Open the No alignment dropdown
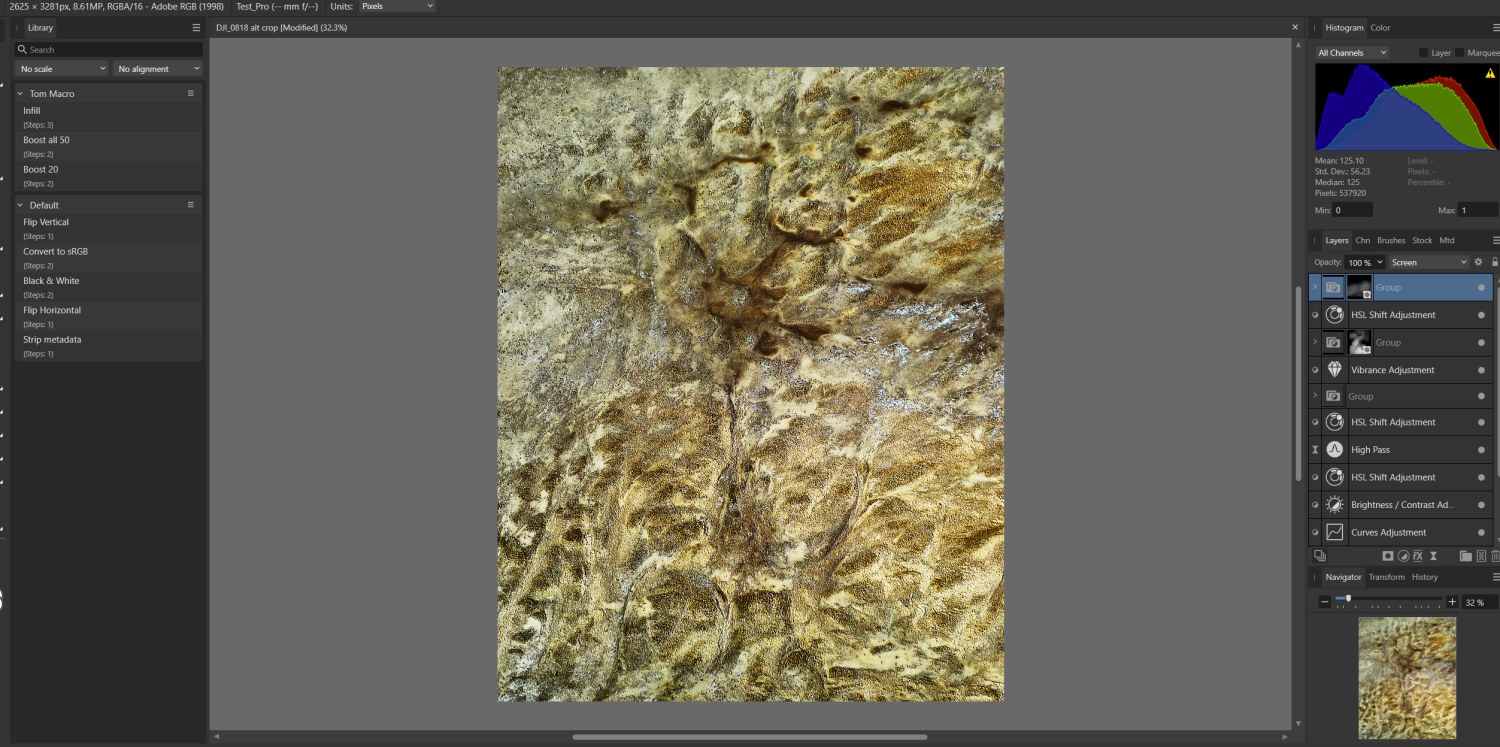Screen dimensions: 1500x747 (x=158, y=69)
